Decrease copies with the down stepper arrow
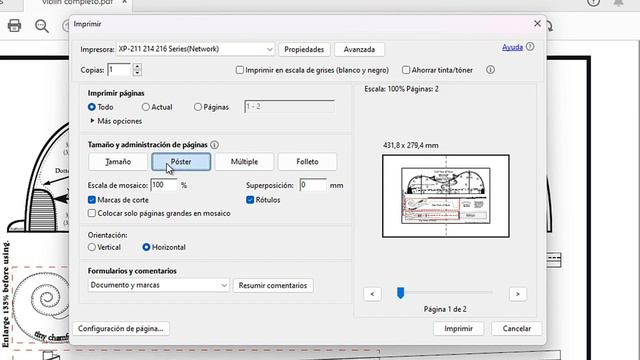 pyautogui.click(x=137, y=73)
